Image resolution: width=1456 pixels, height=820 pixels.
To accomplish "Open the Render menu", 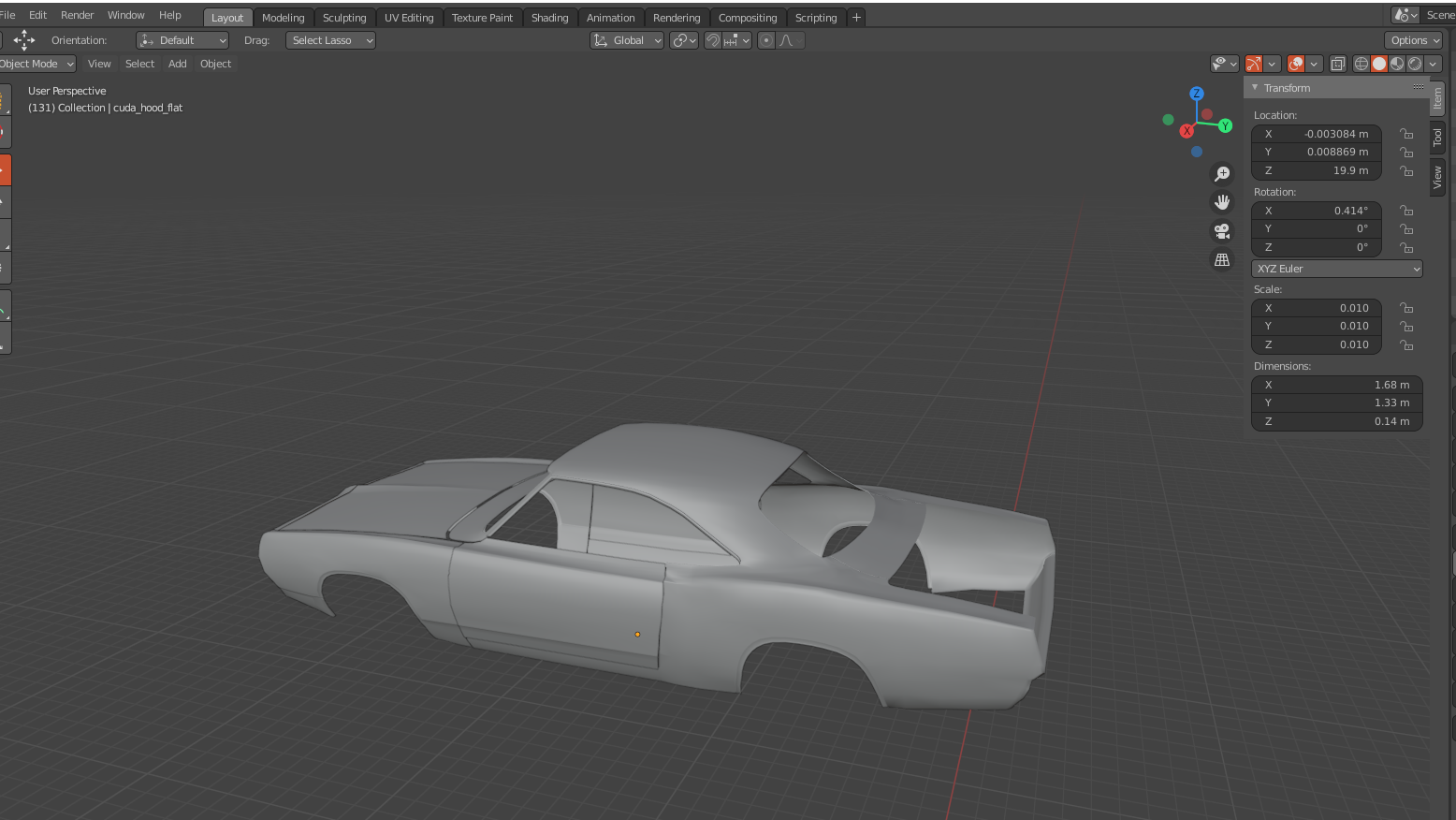I will (77, 15).
